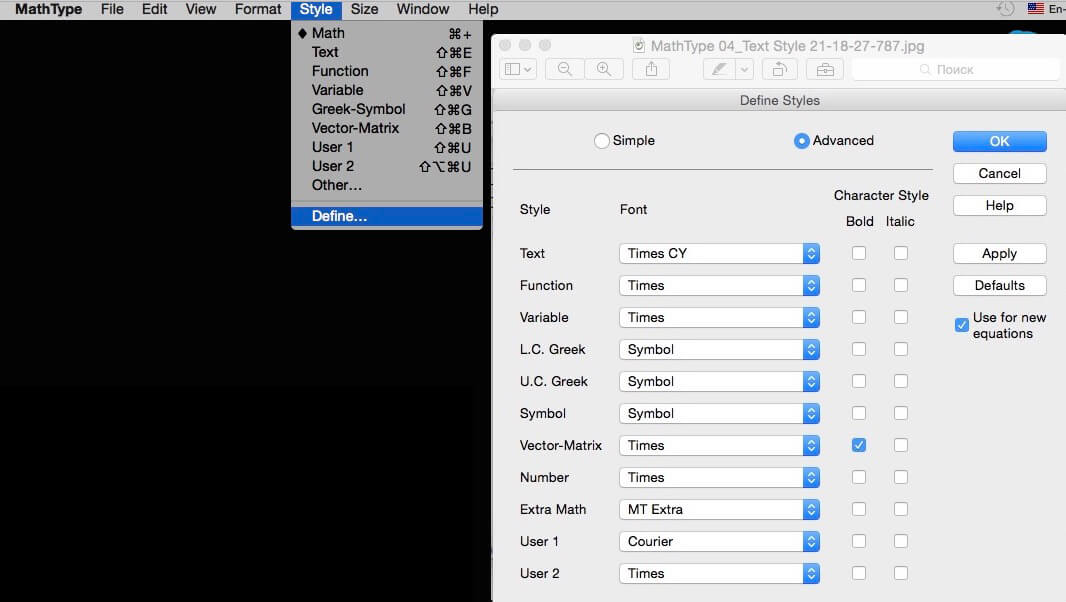
Task: Click the Defaults button
Action: 999,286
